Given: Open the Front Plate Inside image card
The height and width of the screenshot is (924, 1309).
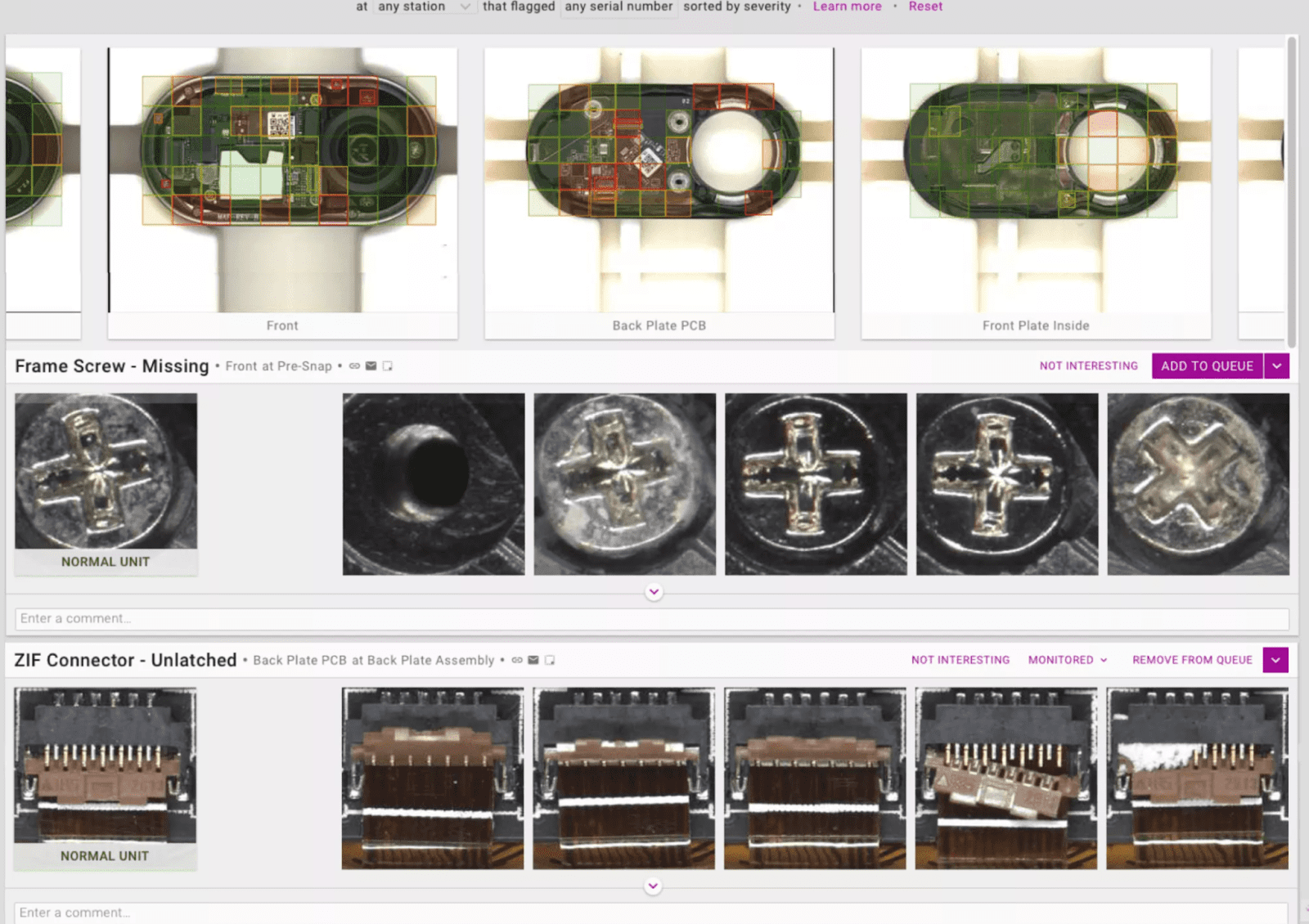Looking at the screenshot, I should [x=1036, y=193].
